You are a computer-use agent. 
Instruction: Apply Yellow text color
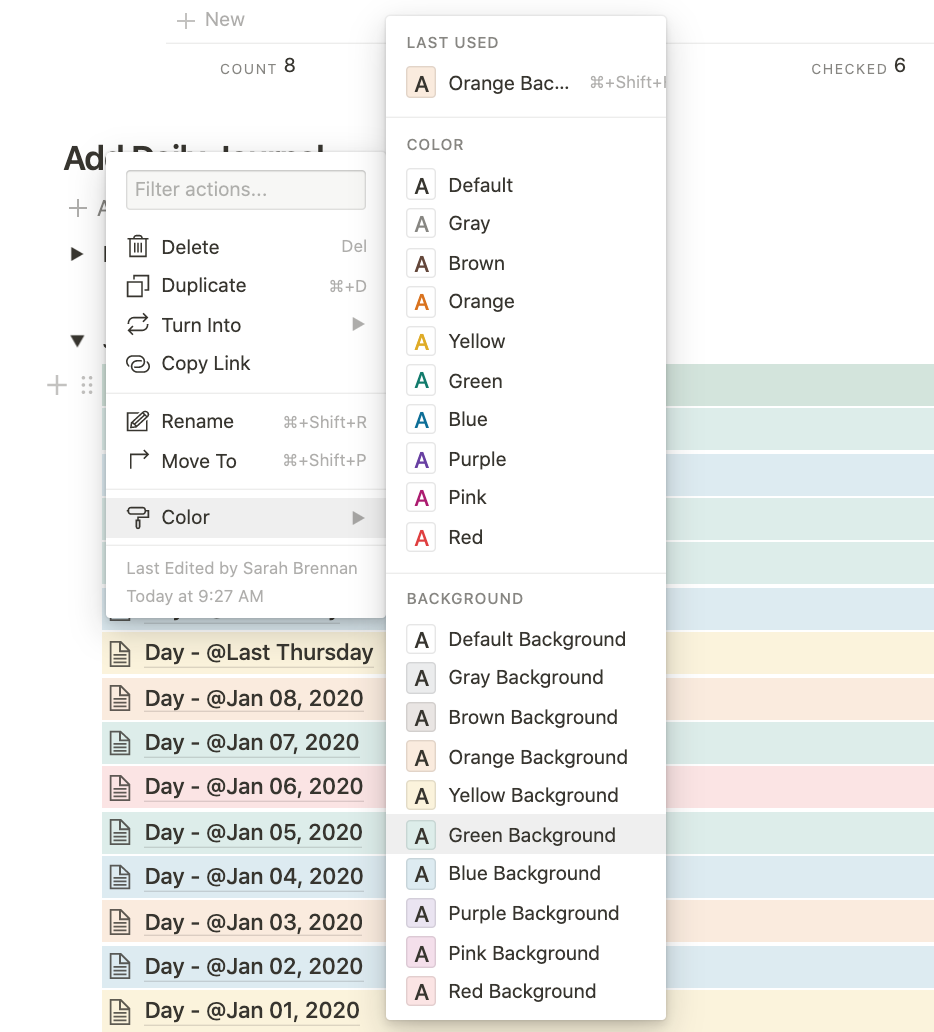click(526, 341)
